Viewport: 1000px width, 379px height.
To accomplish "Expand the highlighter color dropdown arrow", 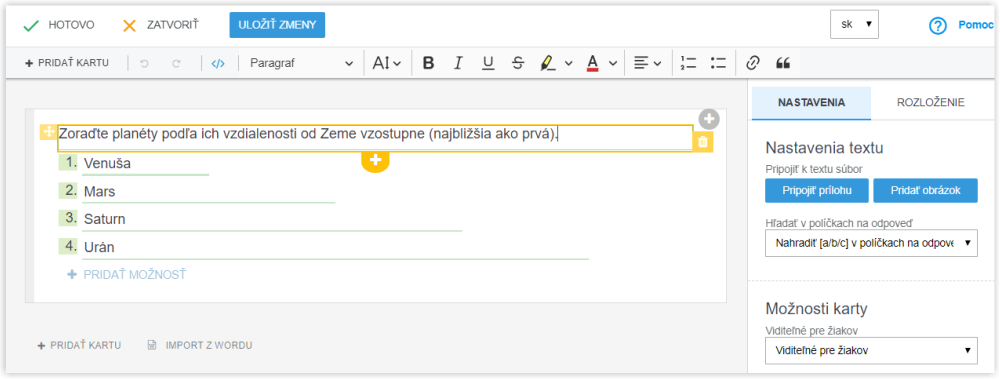I will click(x=568, y=63).
